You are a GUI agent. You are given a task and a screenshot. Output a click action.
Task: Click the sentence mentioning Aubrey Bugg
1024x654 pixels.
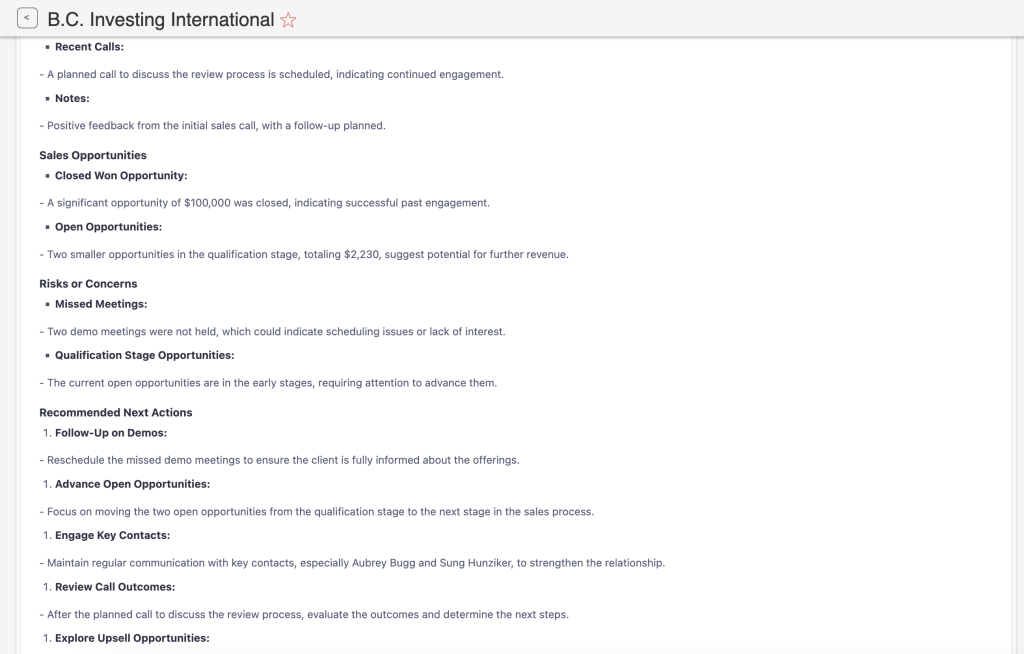(355, 563)
